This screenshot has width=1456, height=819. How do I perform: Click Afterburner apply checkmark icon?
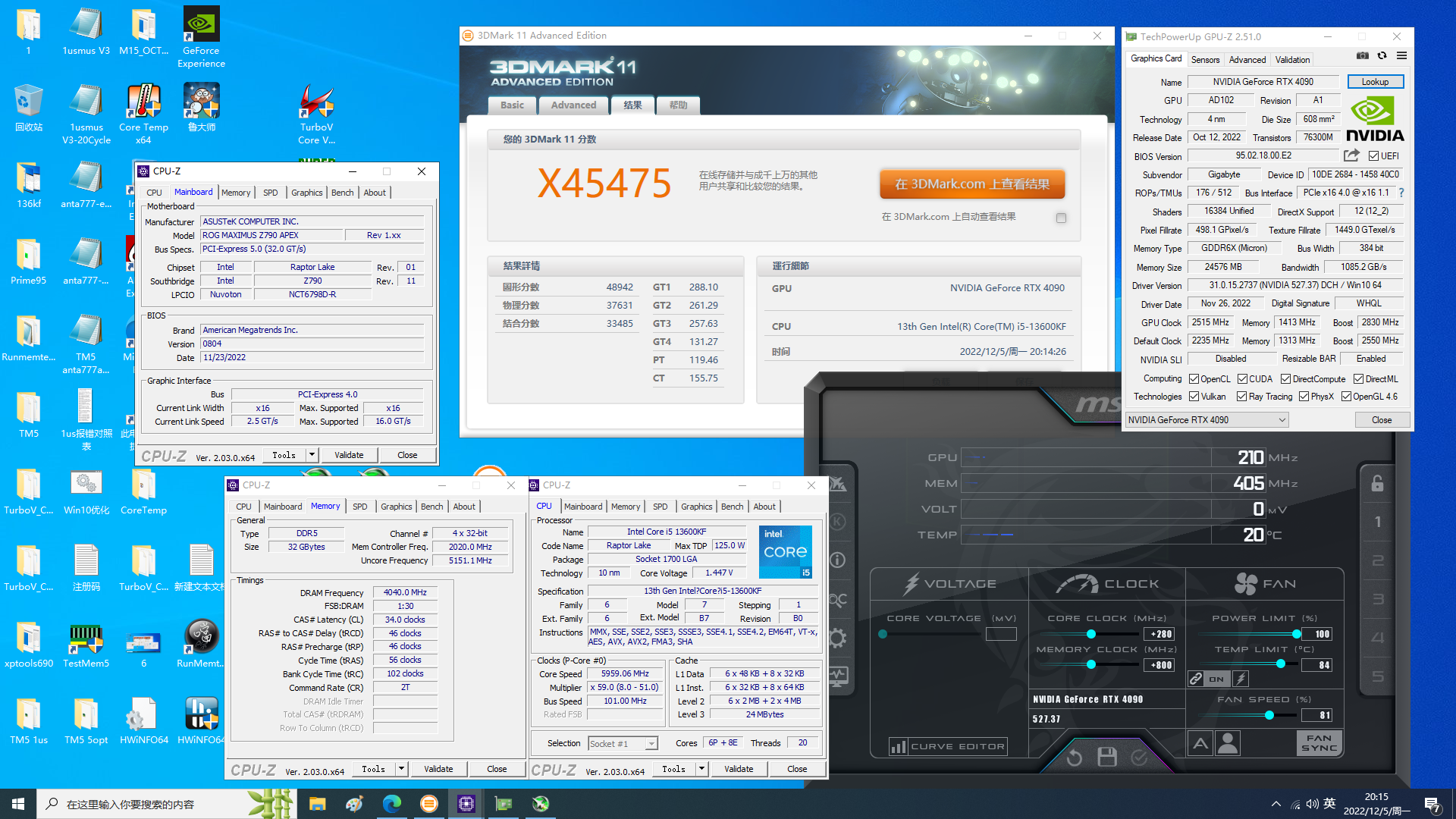1139,757
